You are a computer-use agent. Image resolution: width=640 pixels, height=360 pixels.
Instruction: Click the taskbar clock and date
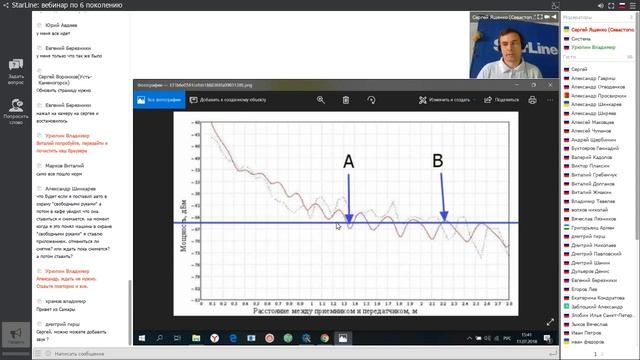tap(527, 338)
